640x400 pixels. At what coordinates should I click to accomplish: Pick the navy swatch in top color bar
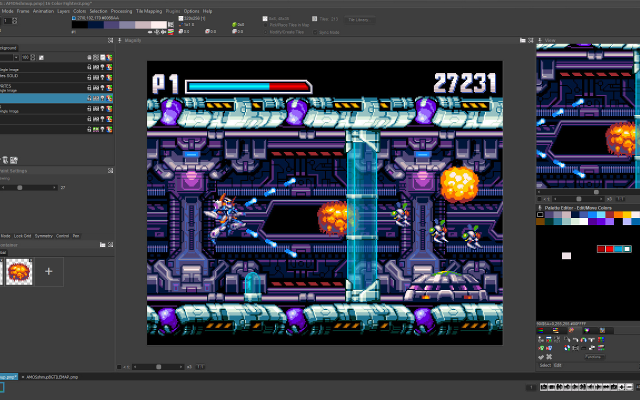pyautogui.click(x=95, y=25)
